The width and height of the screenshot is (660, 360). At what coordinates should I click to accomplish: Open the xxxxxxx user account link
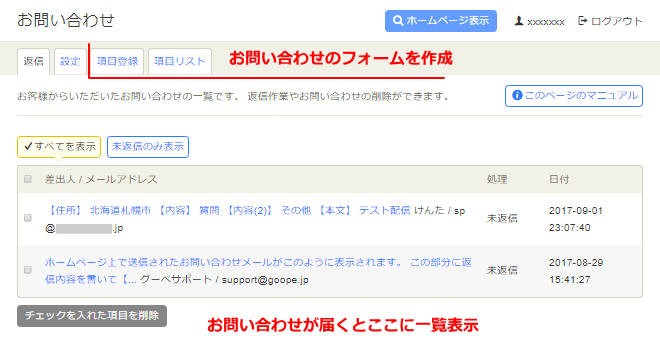540,21
